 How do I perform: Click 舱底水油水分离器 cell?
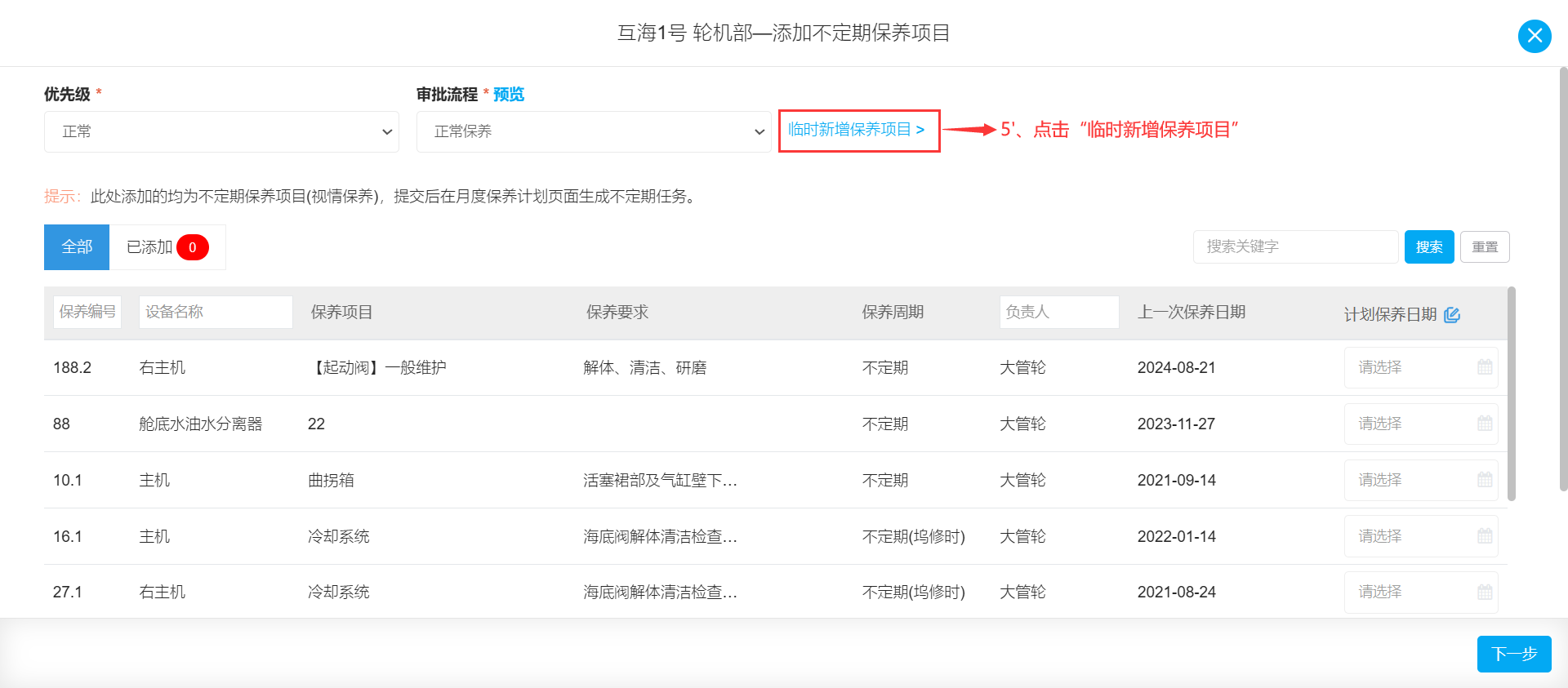pyautogui.click(x=201, y=424)
